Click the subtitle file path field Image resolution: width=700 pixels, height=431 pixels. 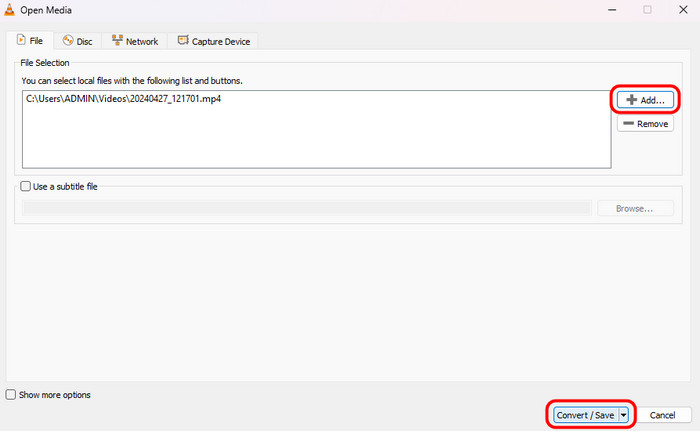[307, 208]
